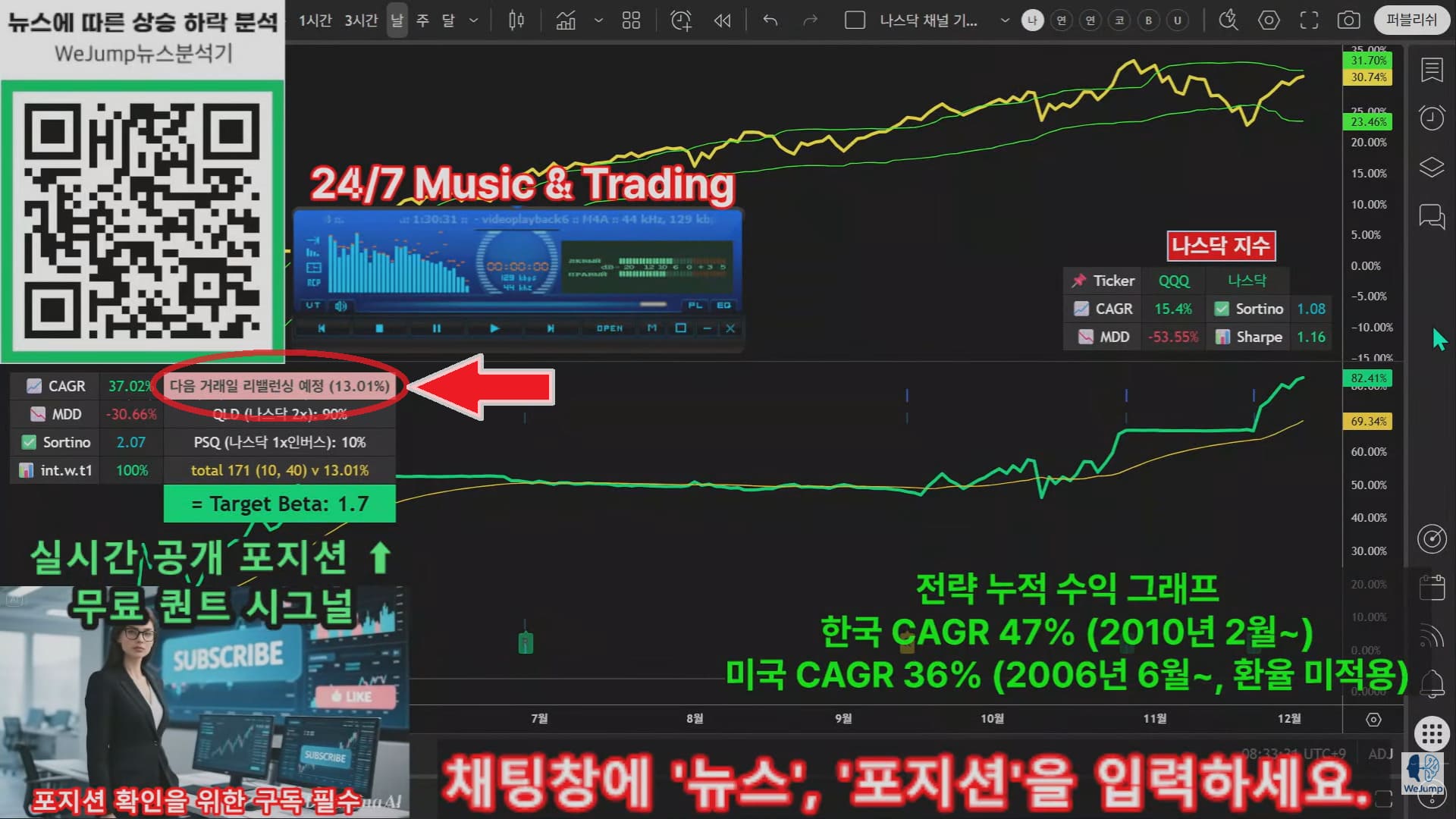Select the 1시간 timeframe
Image resolution: width=1456 pixels, height=819 pixels.
[x=315, y=20]
